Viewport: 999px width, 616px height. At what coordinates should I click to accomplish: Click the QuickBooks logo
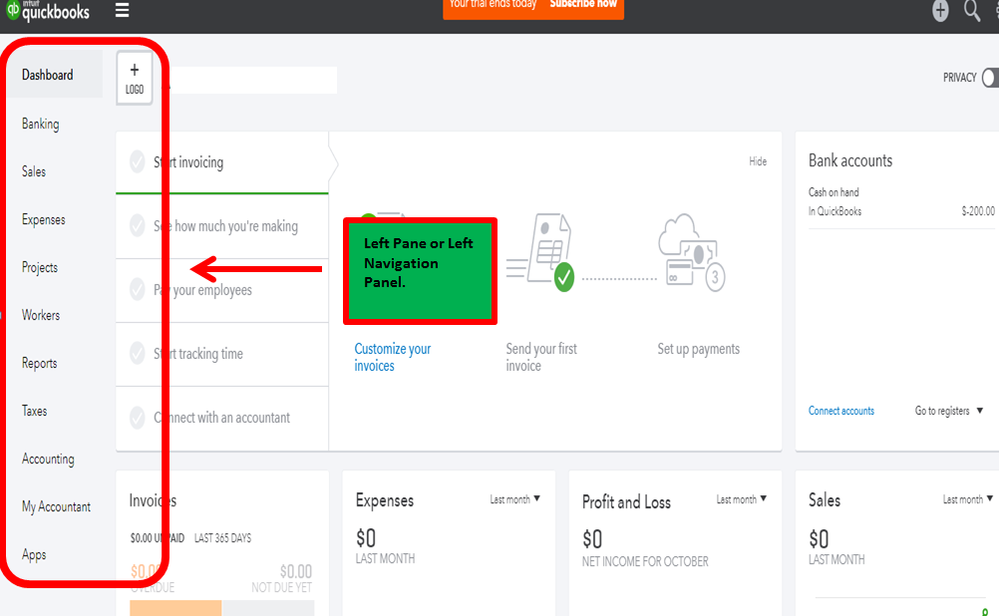click(x=48, y=11)
